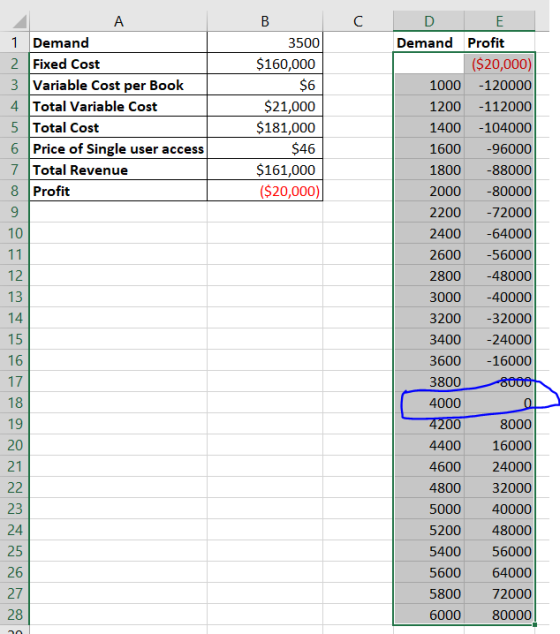Select profit value 32000
Screen dimensions: 560x634
500,488
